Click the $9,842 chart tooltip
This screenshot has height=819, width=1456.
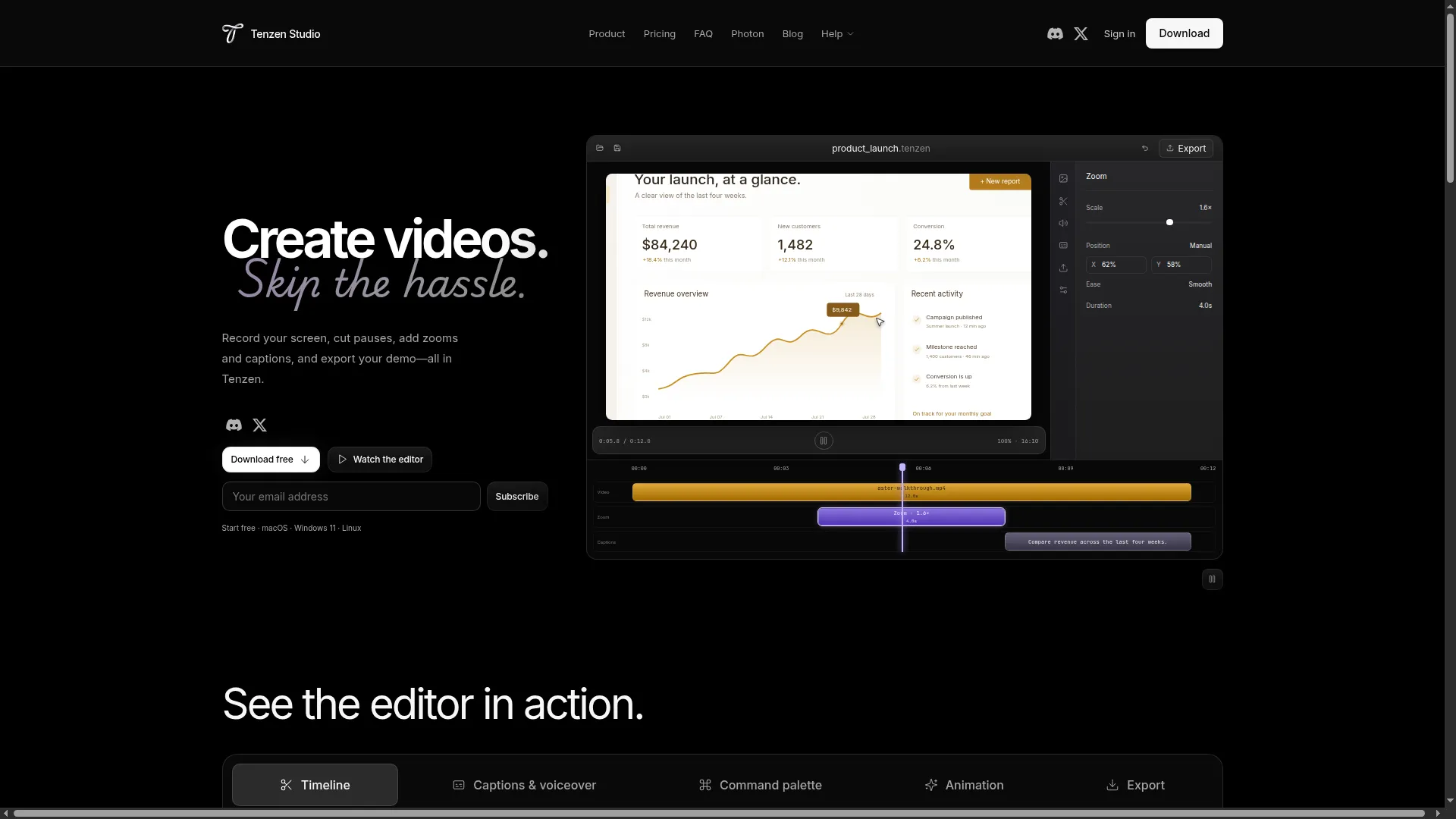tap(843, 309)
